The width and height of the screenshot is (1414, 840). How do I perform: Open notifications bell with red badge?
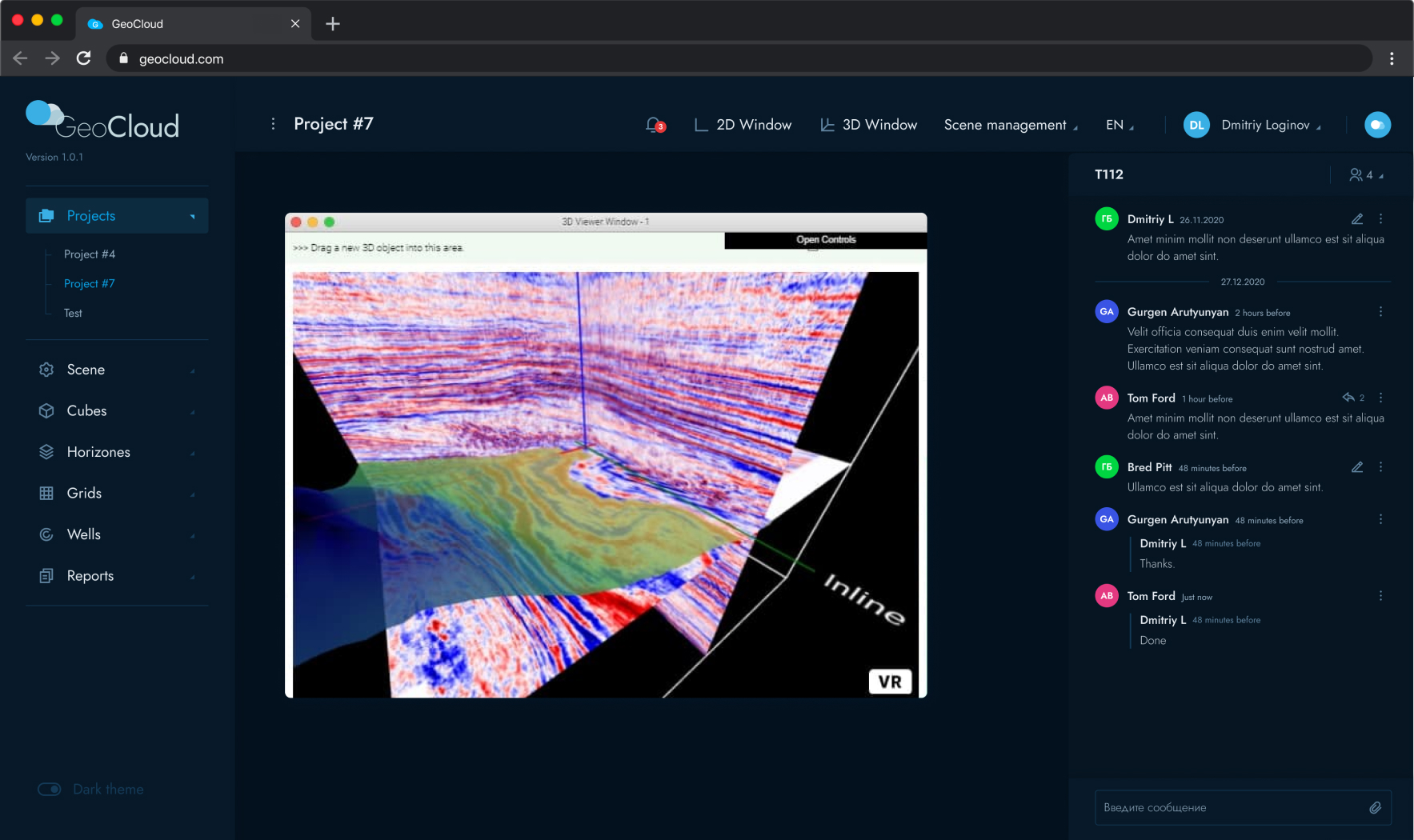[x=652, y=125]
